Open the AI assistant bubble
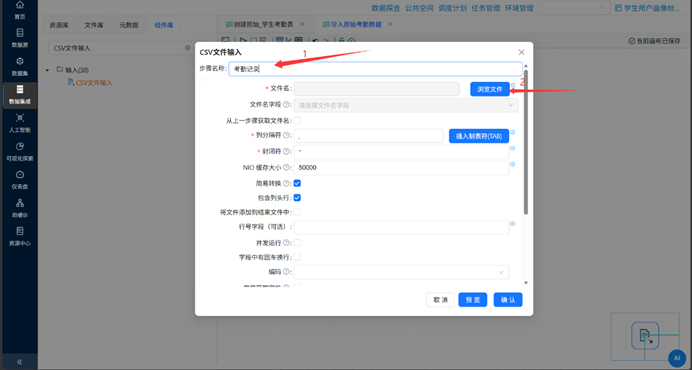This screenshot has height=370, width=692. pyautogui.click(x=677, y=358)
